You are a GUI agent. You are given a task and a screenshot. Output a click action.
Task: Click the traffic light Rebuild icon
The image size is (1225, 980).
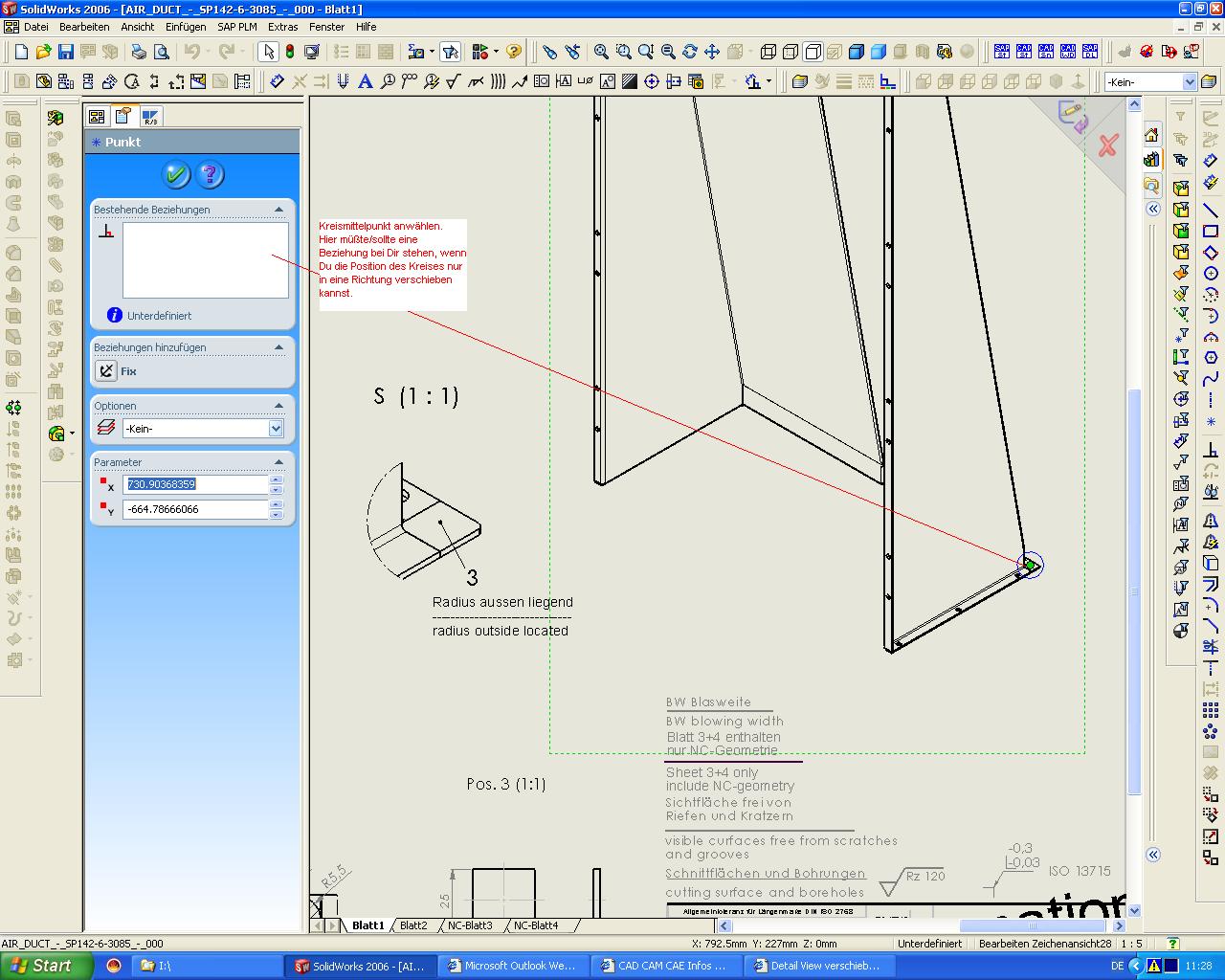coord(290,52)
